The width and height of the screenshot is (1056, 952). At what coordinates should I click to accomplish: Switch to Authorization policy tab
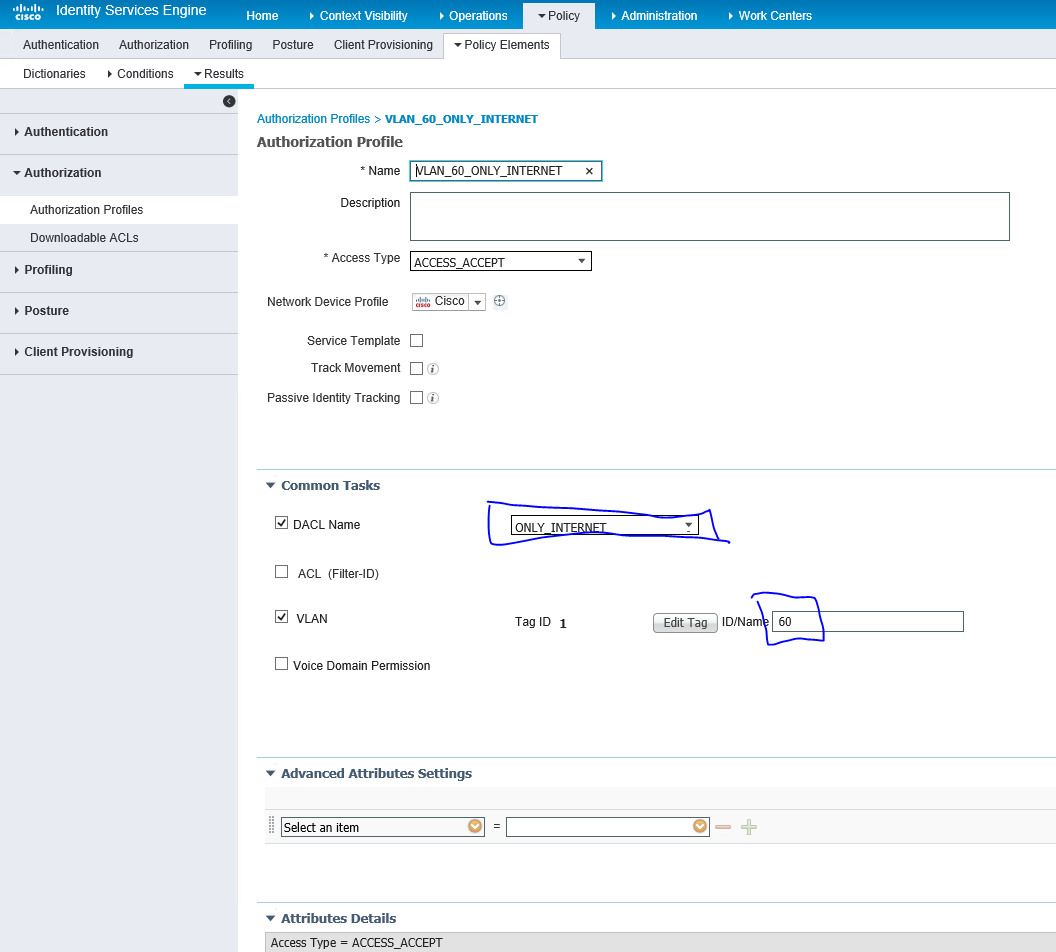154,45
